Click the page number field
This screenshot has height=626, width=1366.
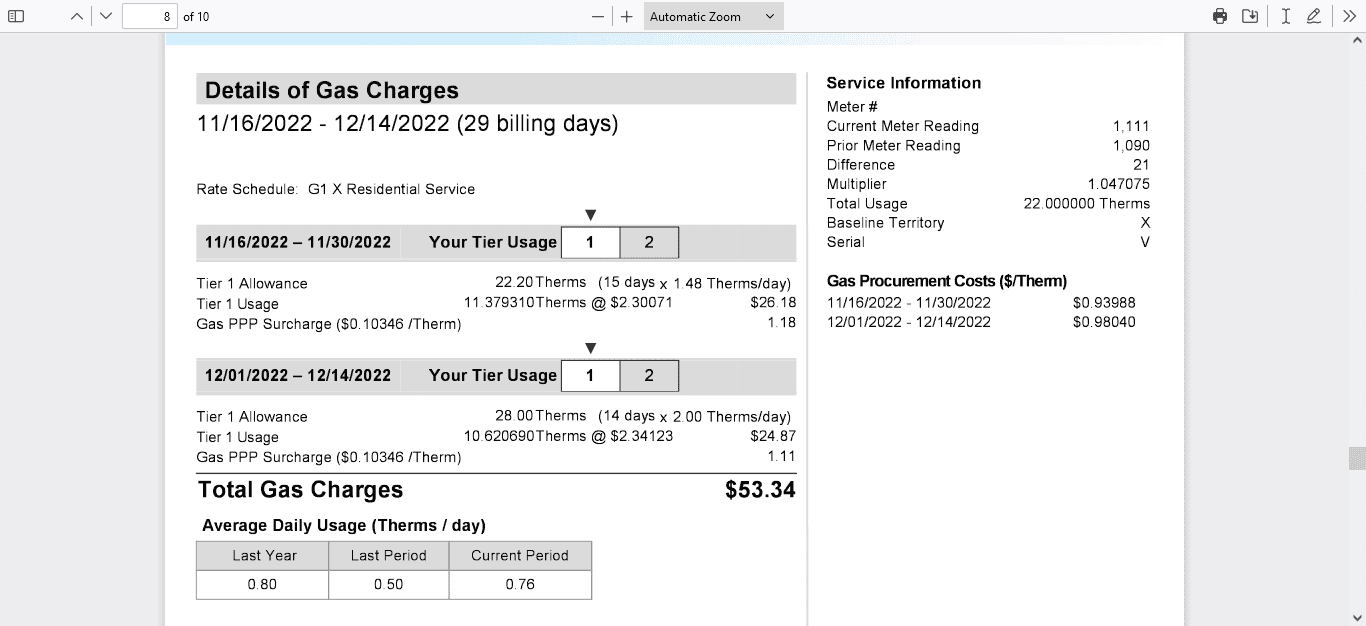click(x=150, y=16)
